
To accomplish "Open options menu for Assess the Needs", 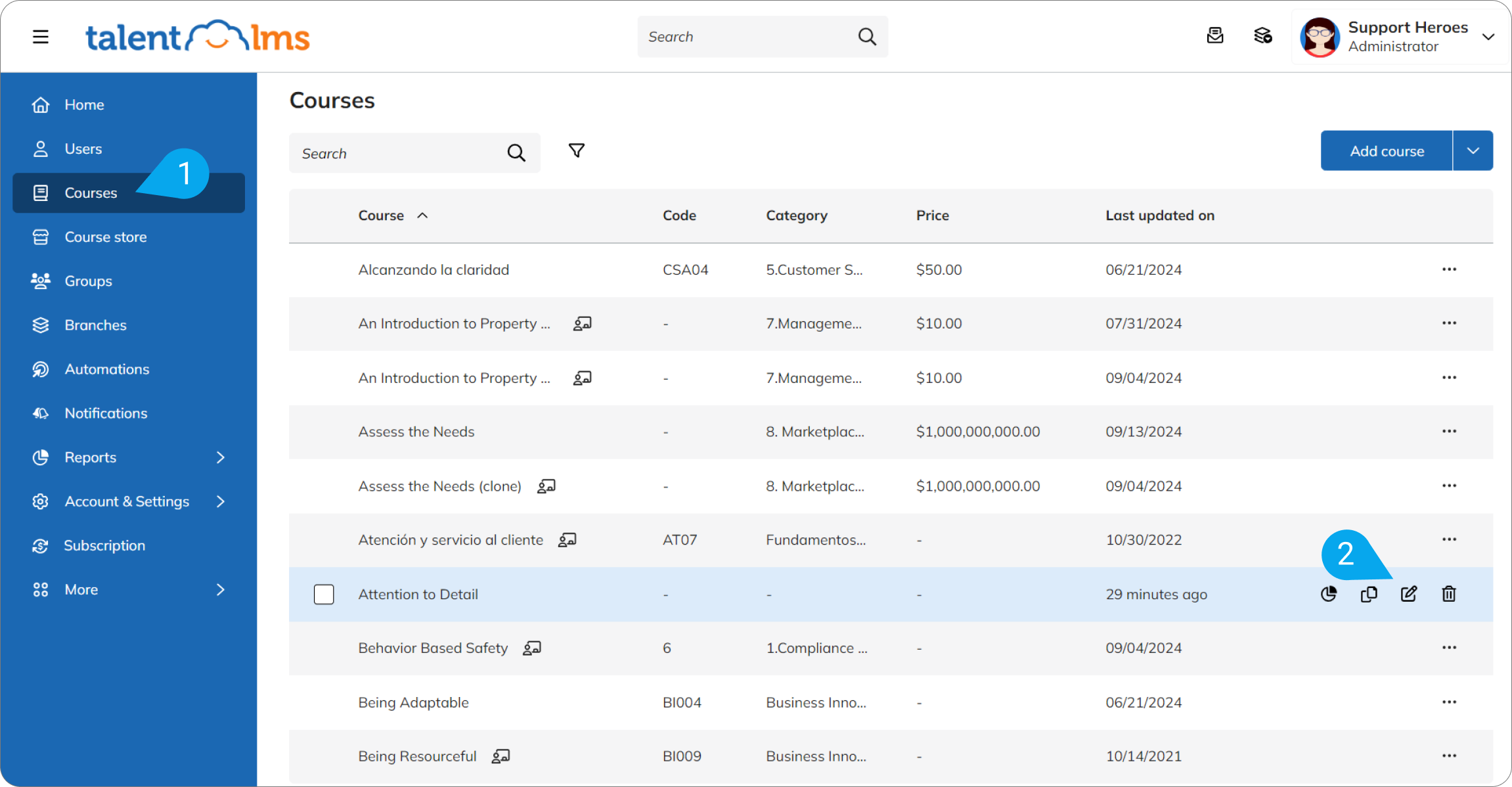I will [x=1449, y=432].
